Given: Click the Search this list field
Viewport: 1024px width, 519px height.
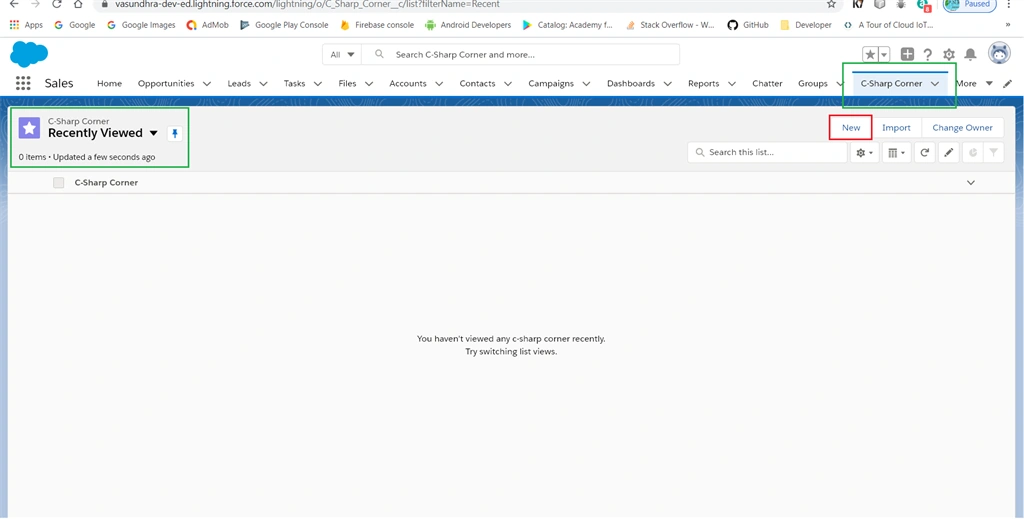Looking at the screenshot, I should click(x=767, y=152).
